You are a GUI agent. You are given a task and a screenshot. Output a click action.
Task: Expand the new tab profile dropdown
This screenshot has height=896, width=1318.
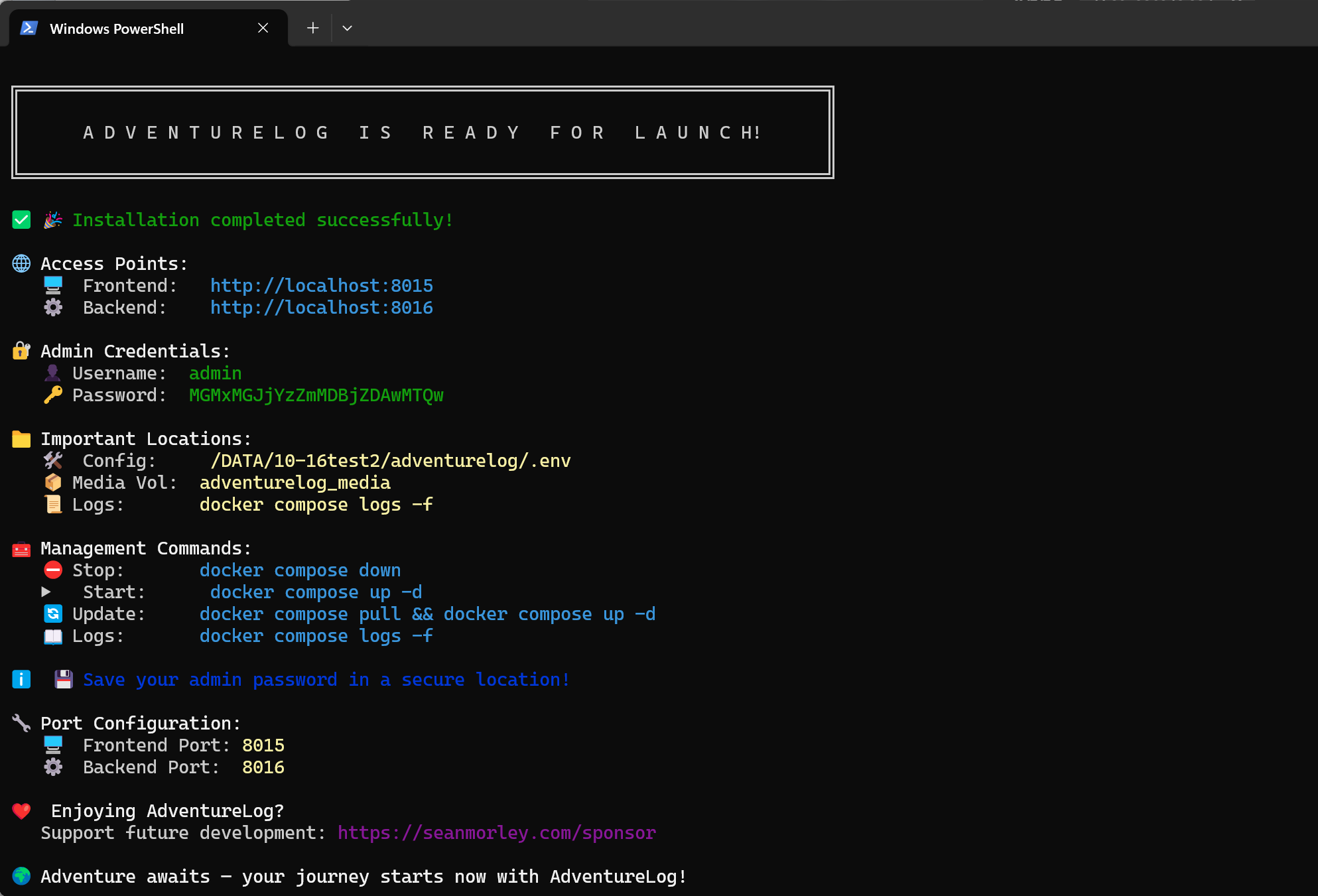pos(347,28)
